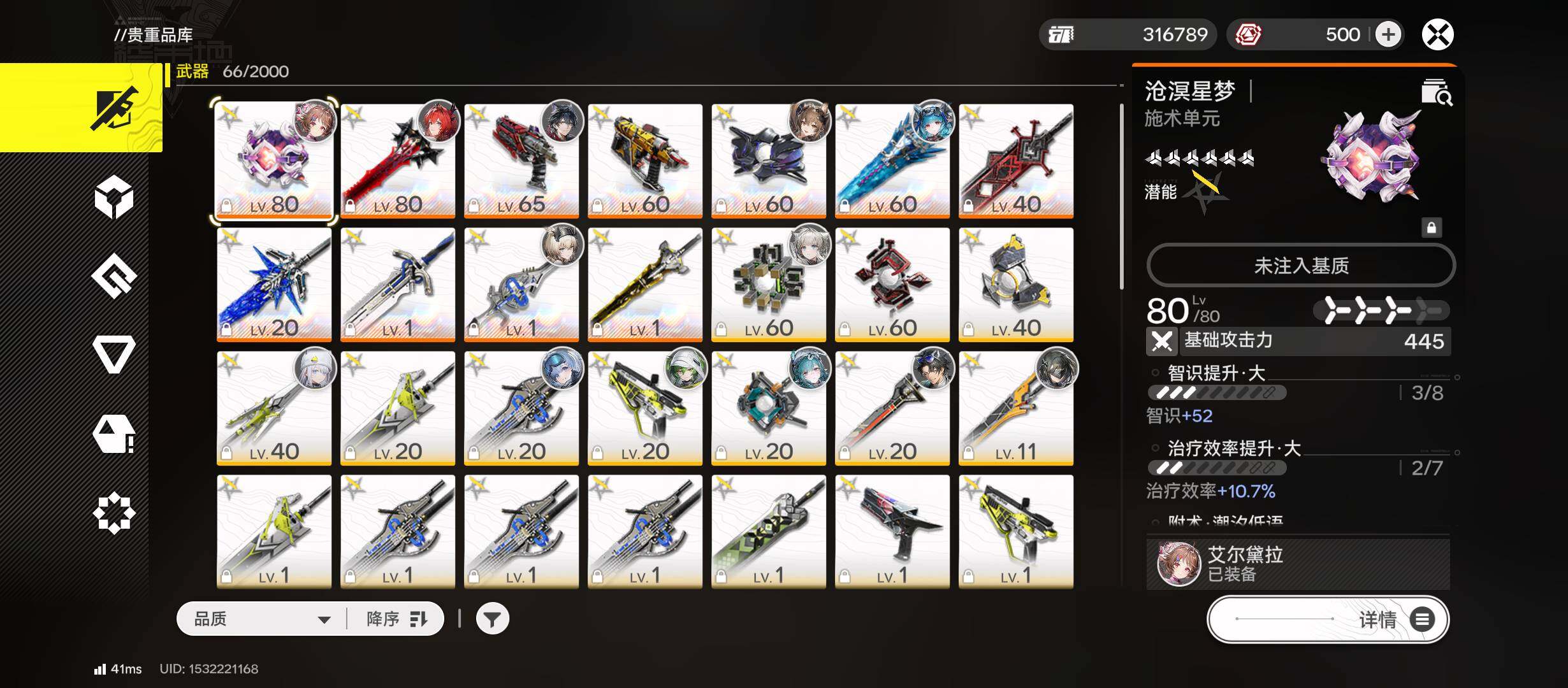
Task: Click the 未注入基质 button
Action: (1301, 265)
